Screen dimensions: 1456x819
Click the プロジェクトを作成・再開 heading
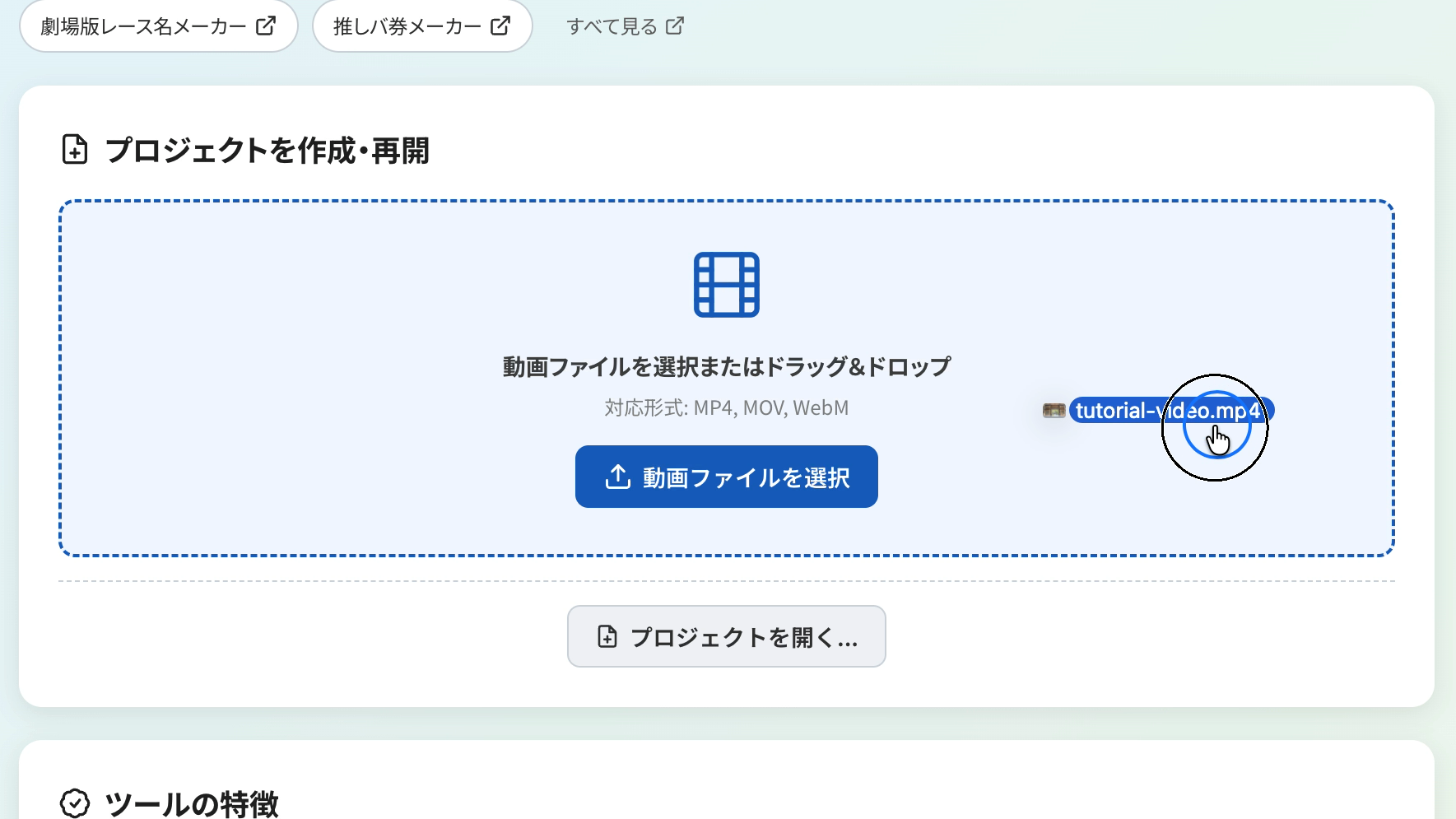pyautogui.click(x=267, y=151)
